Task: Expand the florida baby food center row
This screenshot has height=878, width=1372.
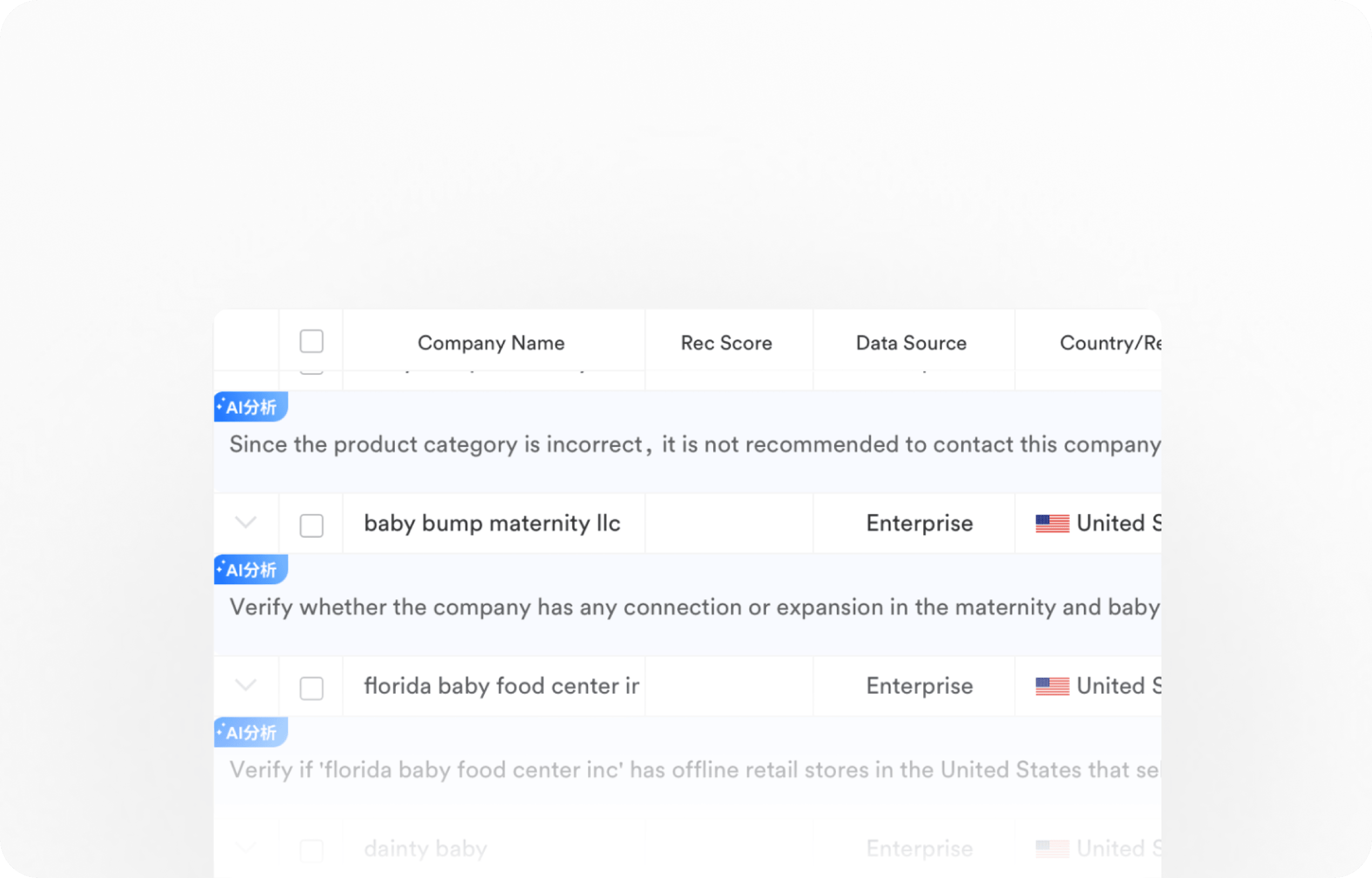Action: pyautogui.click(x=246, y=685)
